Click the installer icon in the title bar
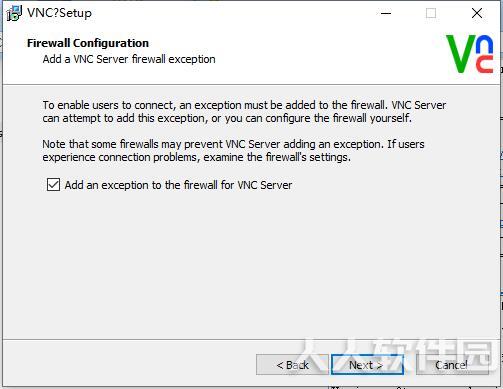503x389 pixels. tap(15, 13)
